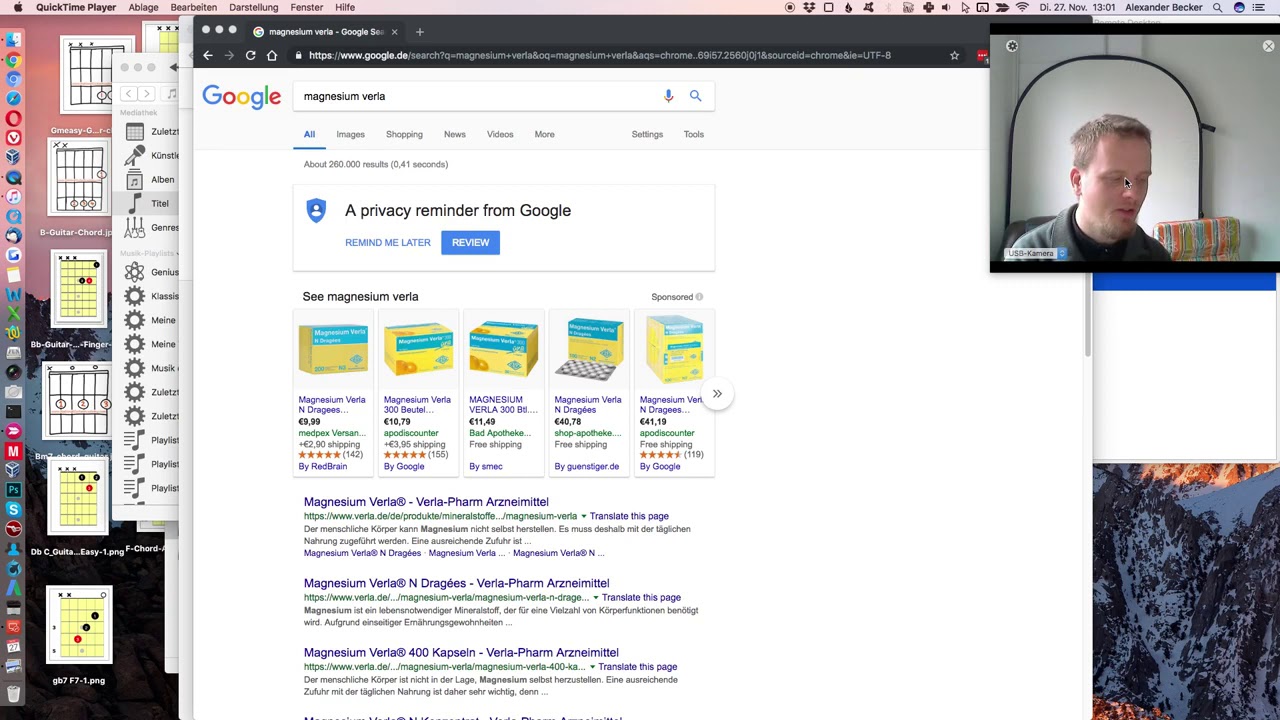Image resolution: width=1280 pixels, height=720 pixels.
Task: Click the Wi-Fi icon in the menu bar
Action: 1022,7
